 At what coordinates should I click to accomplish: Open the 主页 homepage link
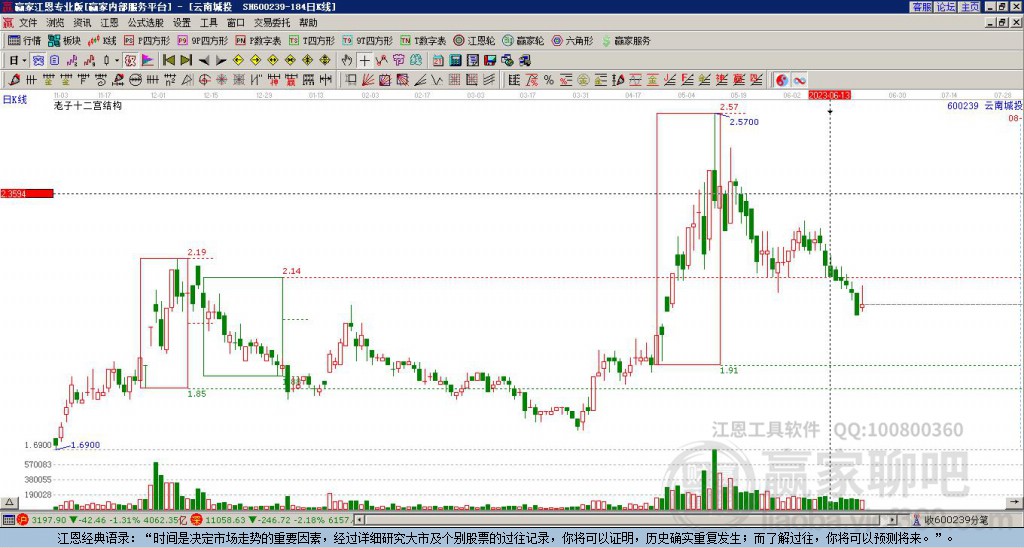point(970,7)
